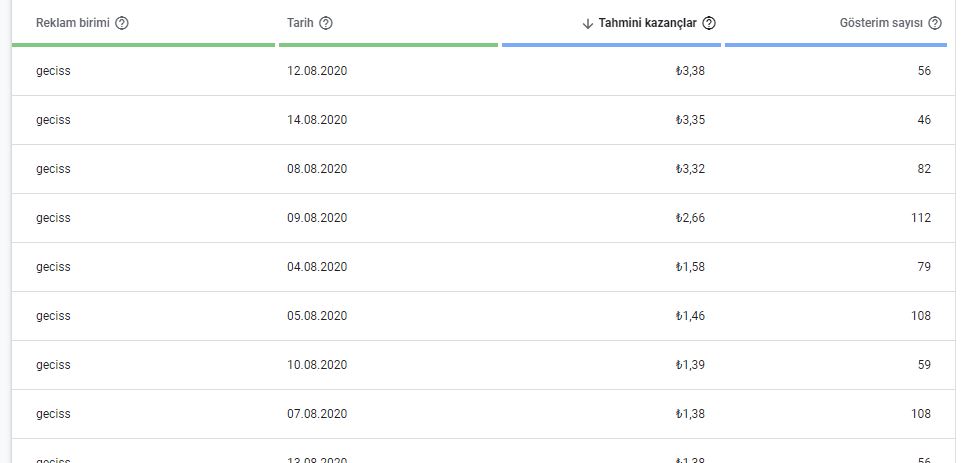Toggle sort arrow on Tahmini kazançlar
Screen dimensions: 976x463
(588, 24)
